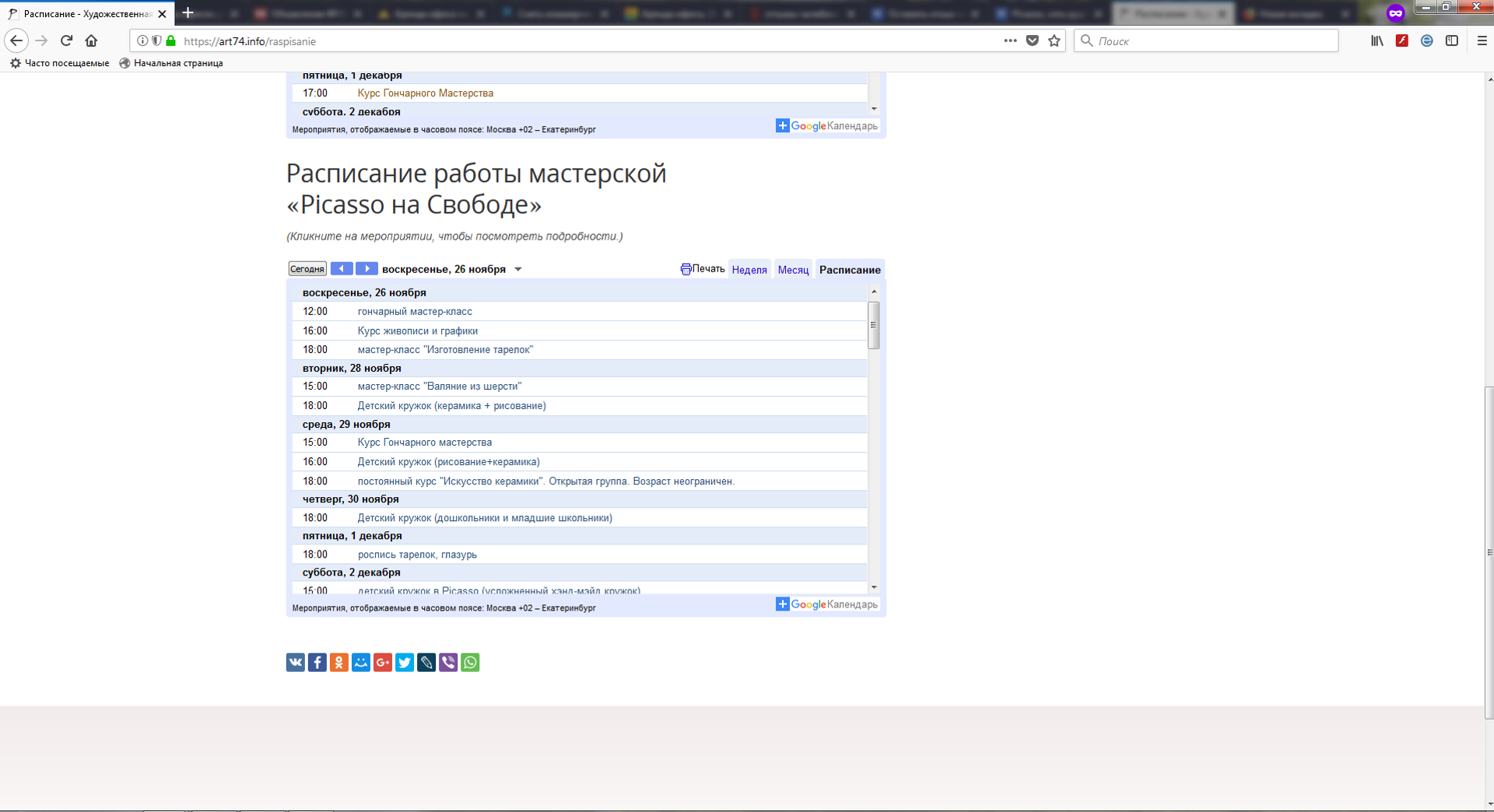Screen dimensions: 1494x812
Task: Focus the Поиск search field
Action: [1206, 40]
